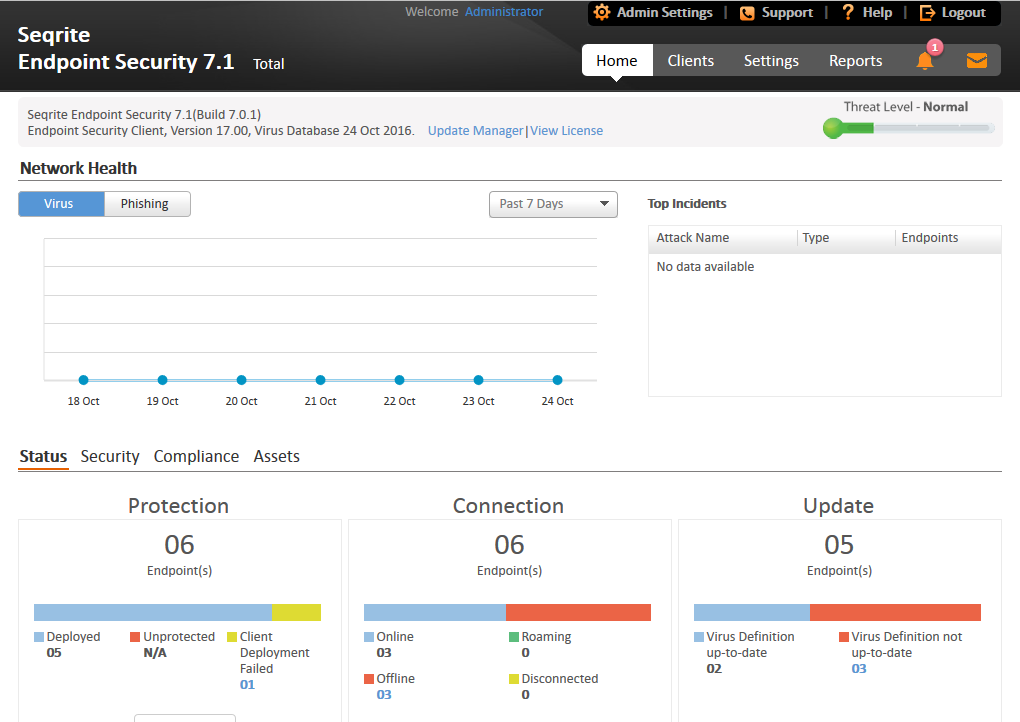
Task: Open the 03 definitions not up-to-date count
Action: pyautogui.click(x=859, y=669)
